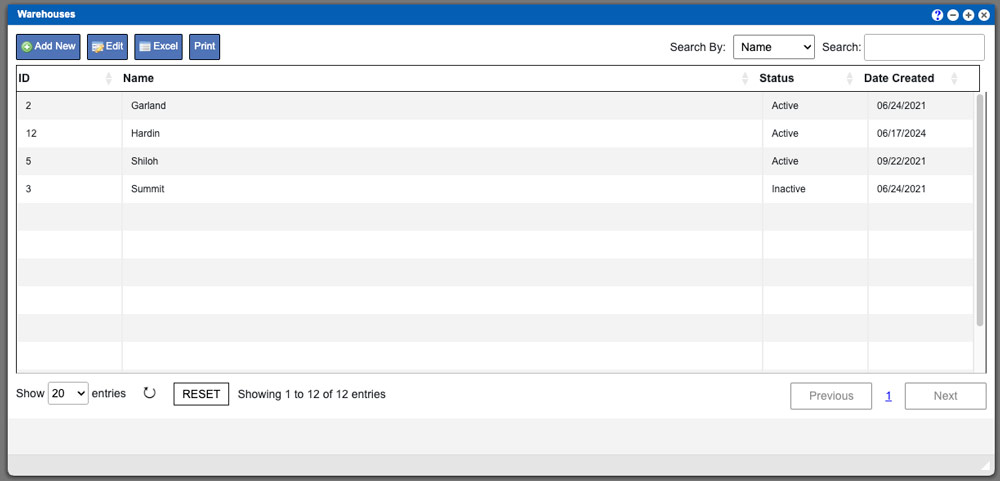Go to the Previous page
1000x481 pixels.
(x=831, y=396)
